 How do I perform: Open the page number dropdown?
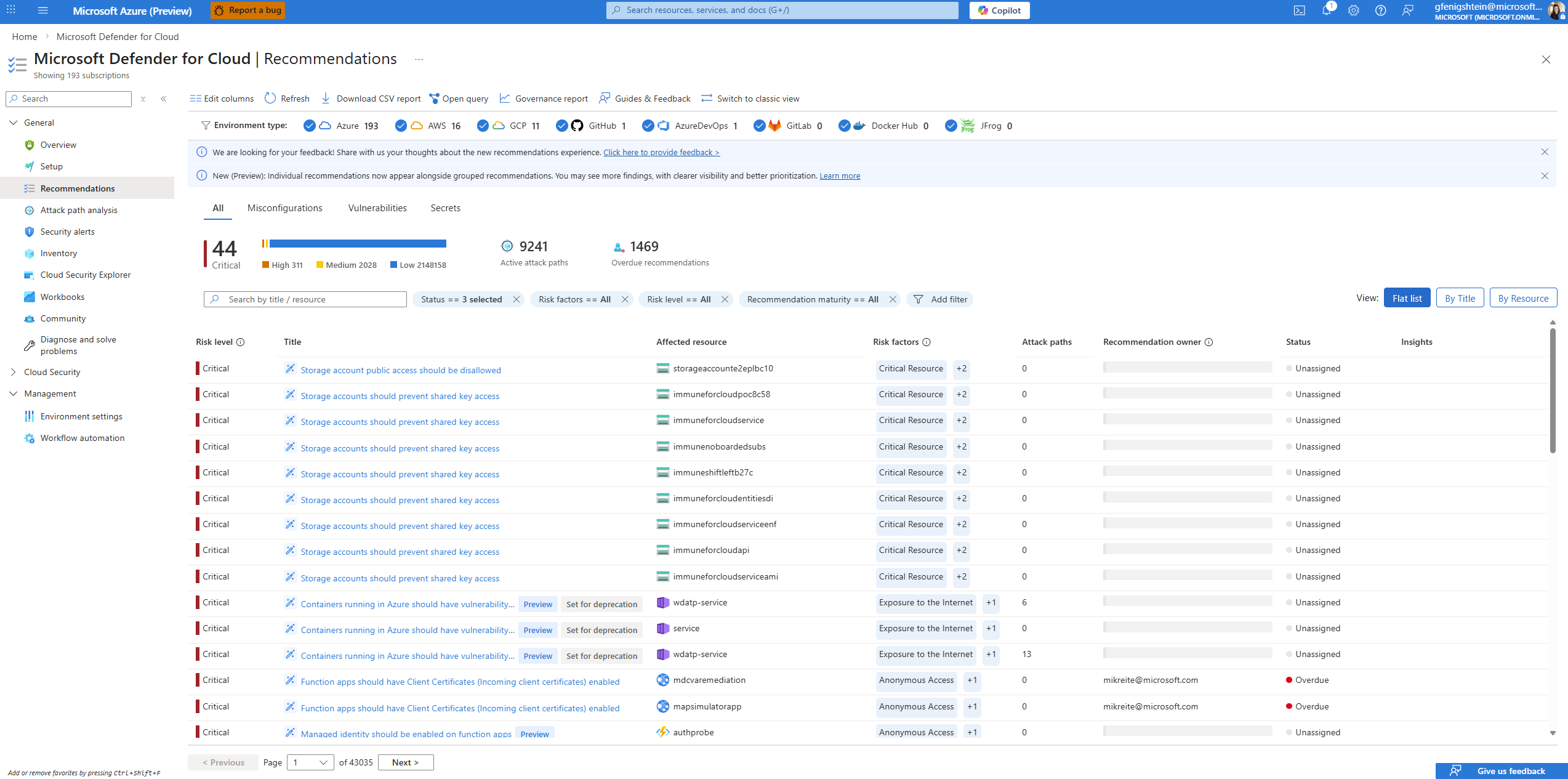[310, 762]
